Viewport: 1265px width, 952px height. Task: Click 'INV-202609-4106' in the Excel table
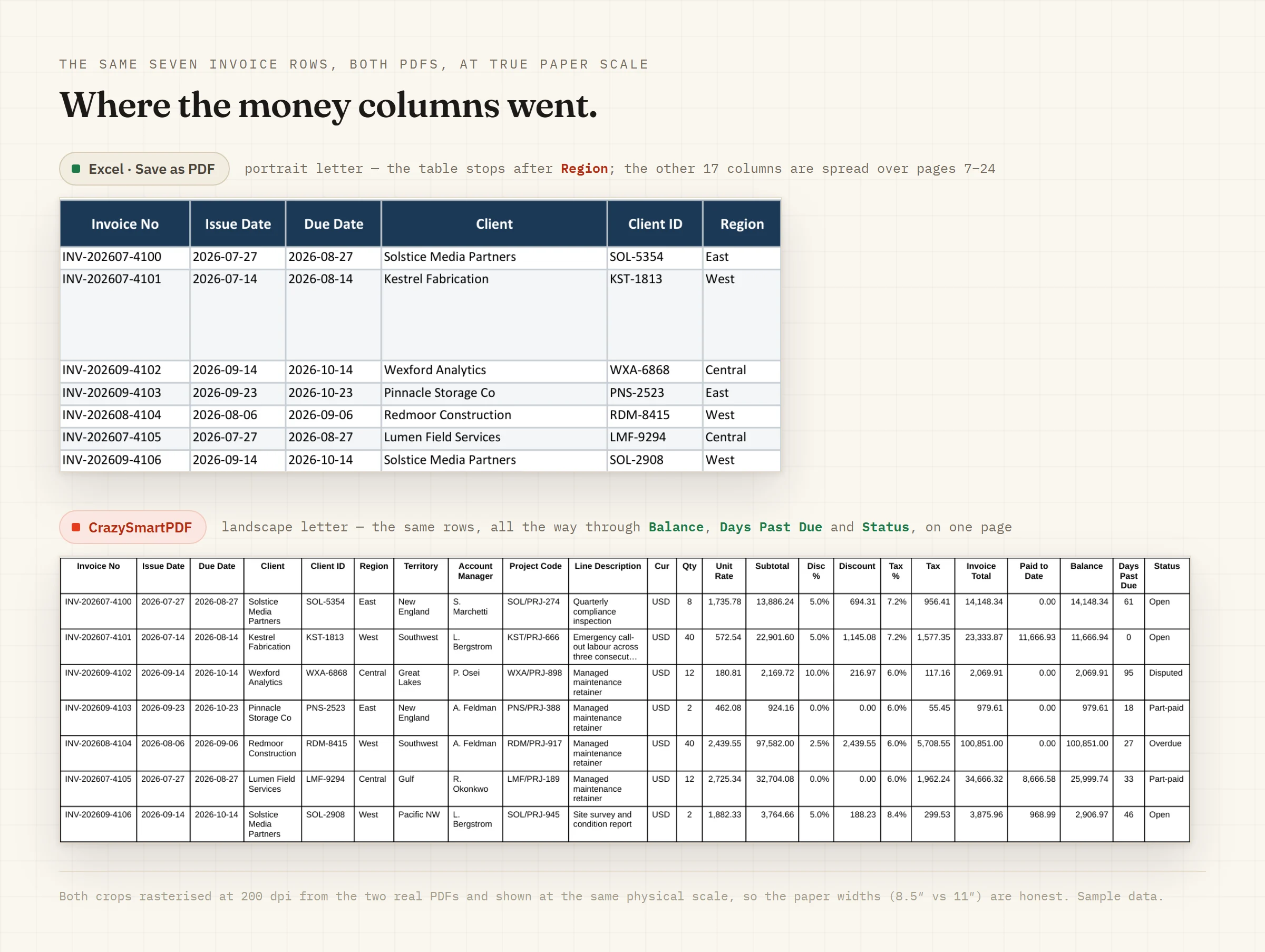point(112,460)
